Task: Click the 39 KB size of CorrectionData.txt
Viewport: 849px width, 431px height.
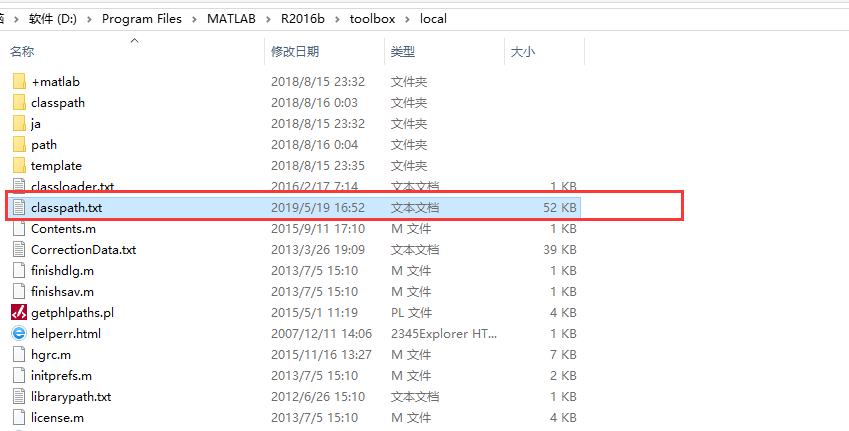Action: pyautogui.click(x=560, y=250)
